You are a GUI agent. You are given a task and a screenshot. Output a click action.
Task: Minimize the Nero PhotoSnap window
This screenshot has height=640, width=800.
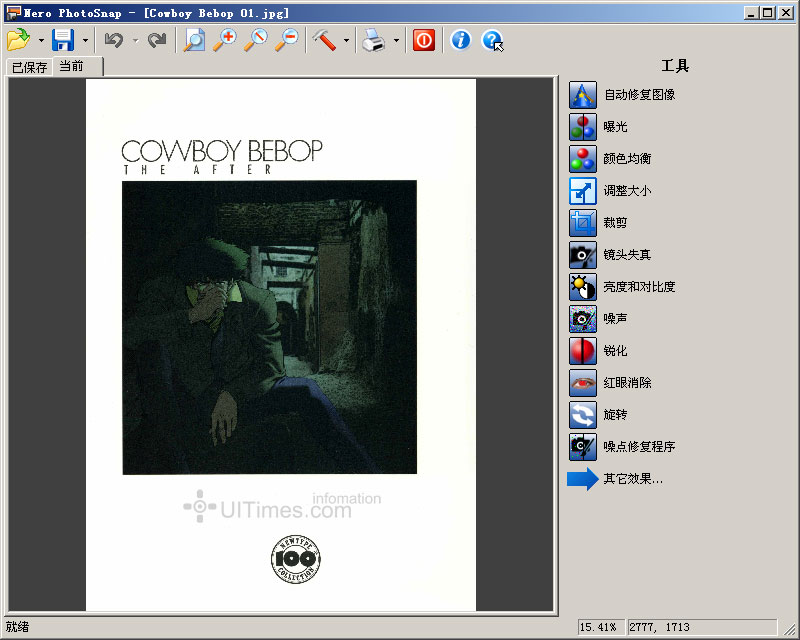click(x=750, y=13)
